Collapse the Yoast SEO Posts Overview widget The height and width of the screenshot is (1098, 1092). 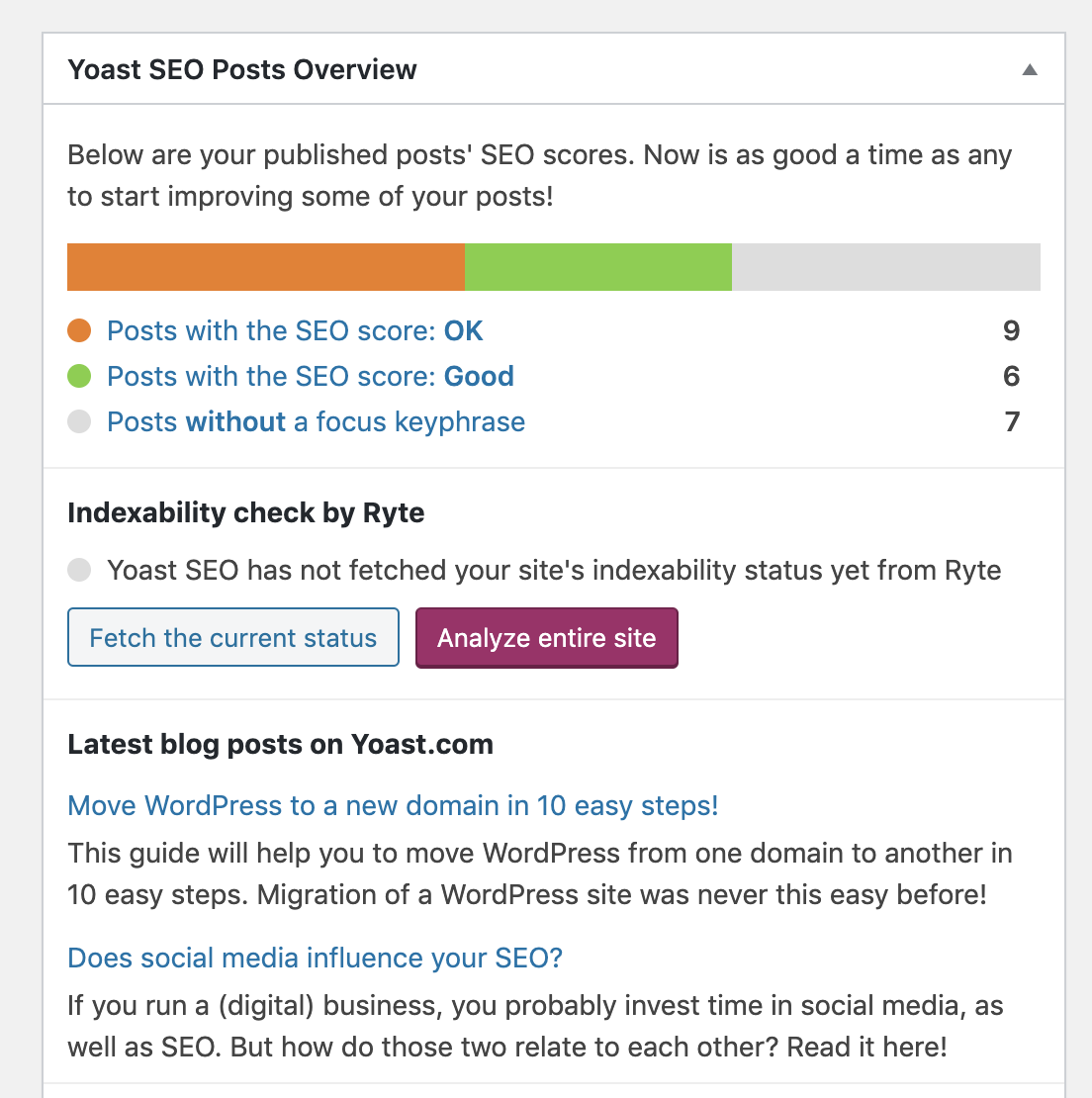pos(1029,69)
